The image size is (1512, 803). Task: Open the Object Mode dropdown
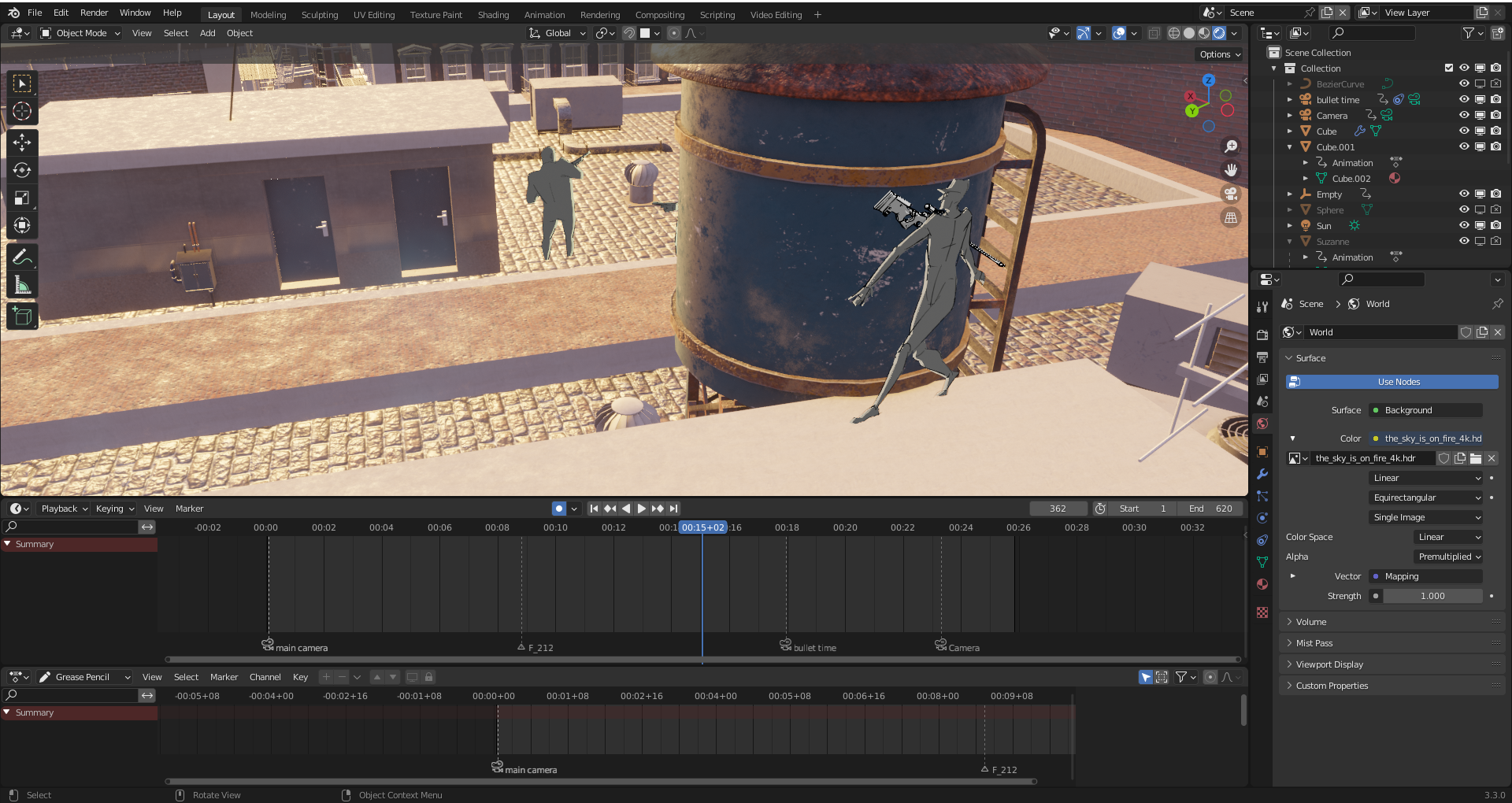click(80, 33)
